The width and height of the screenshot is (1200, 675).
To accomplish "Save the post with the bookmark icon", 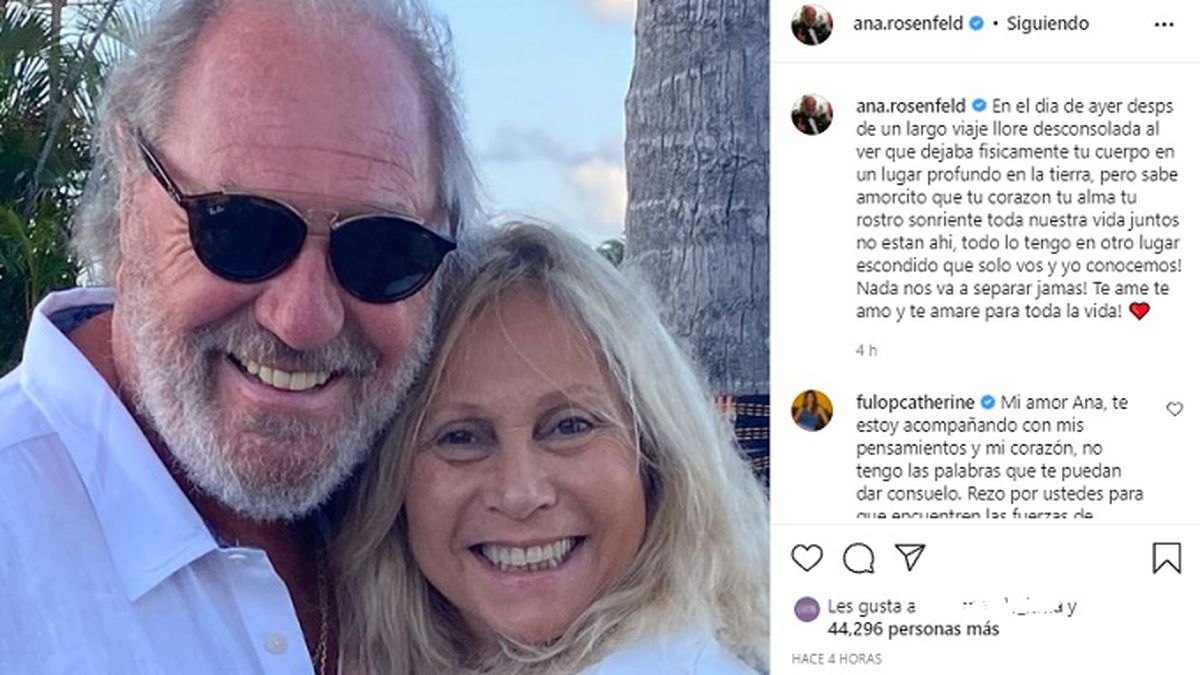I will point(1166,557).
